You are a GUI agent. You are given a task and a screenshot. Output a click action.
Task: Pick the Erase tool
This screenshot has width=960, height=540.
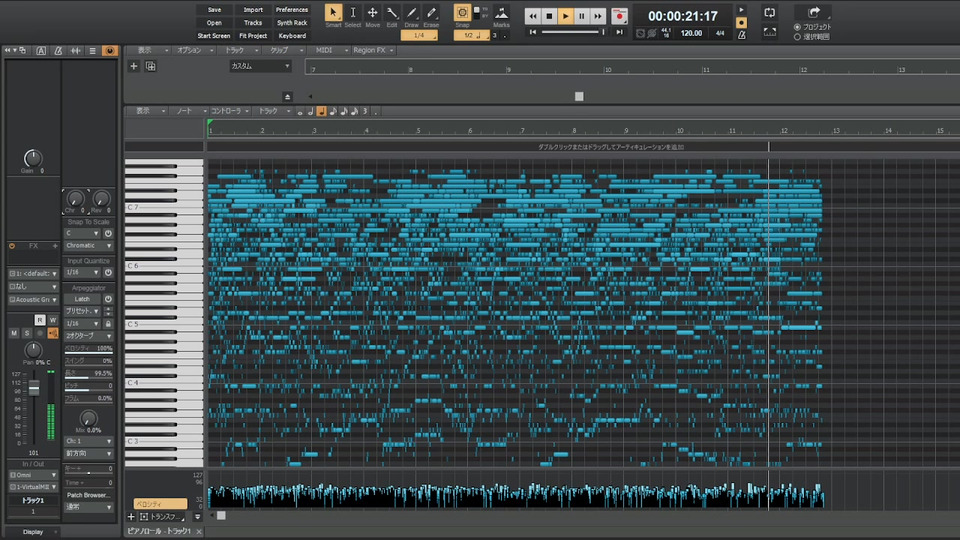[x=431, y=14]
